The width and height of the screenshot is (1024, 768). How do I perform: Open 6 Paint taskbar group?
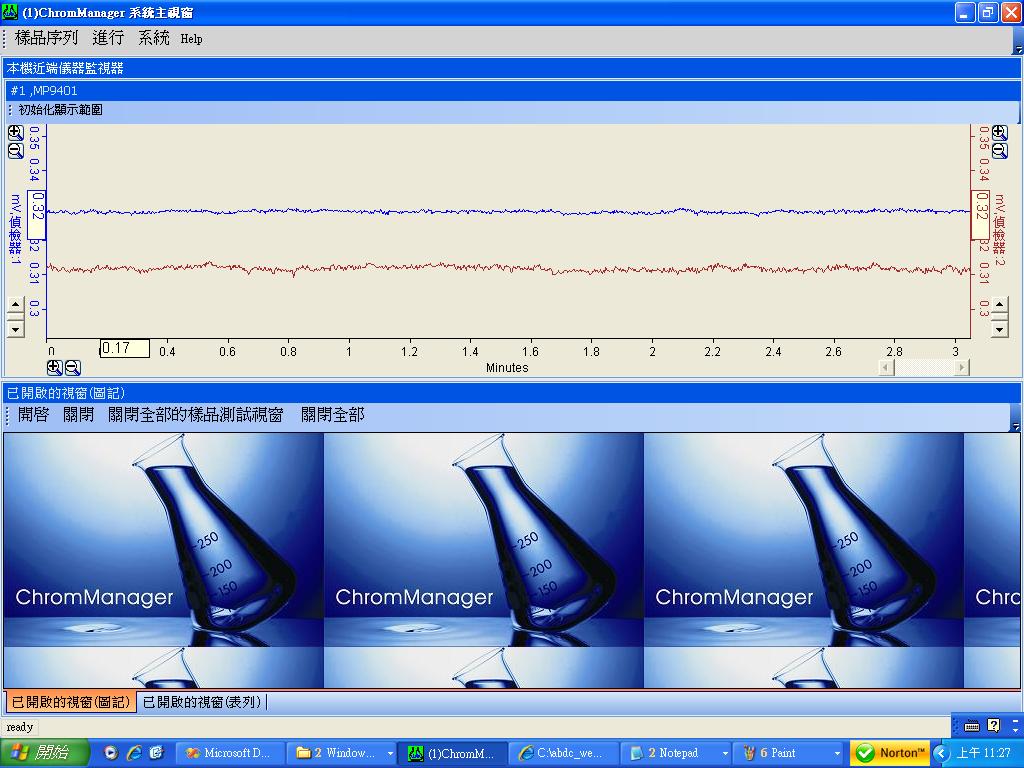pyautogui.click(x=788, y=753)
